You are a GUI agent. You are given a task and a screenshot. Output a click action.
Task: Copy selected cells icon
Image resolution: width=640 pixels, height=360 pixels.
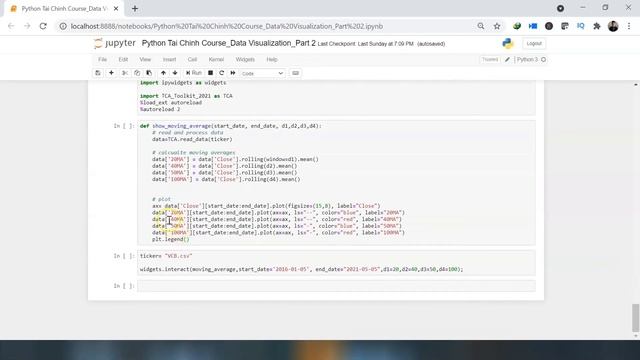137,73
